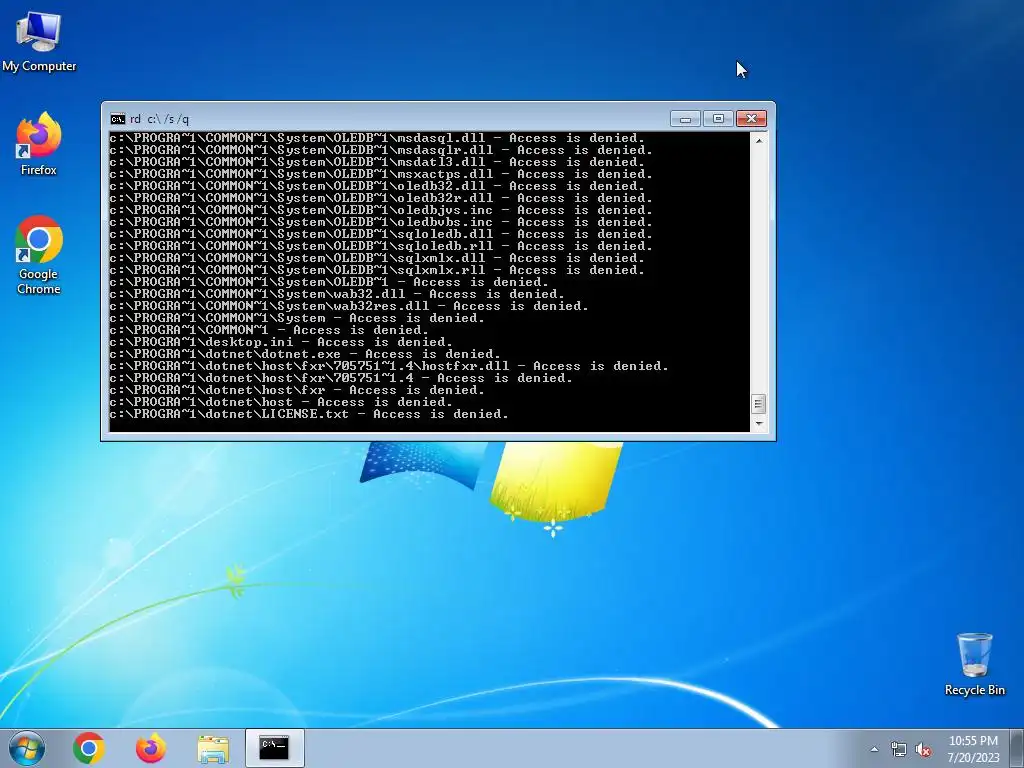Click the line containing wab32res.dll
The height and width of the screenshot is (768, 1024).
click(x=349, y=306)
